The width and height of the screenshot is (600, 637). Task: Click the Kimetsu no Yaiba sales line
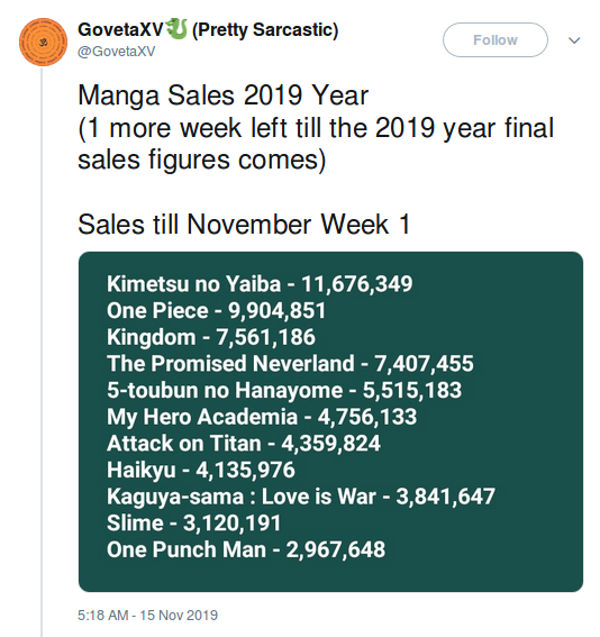[x=259, y=284]
